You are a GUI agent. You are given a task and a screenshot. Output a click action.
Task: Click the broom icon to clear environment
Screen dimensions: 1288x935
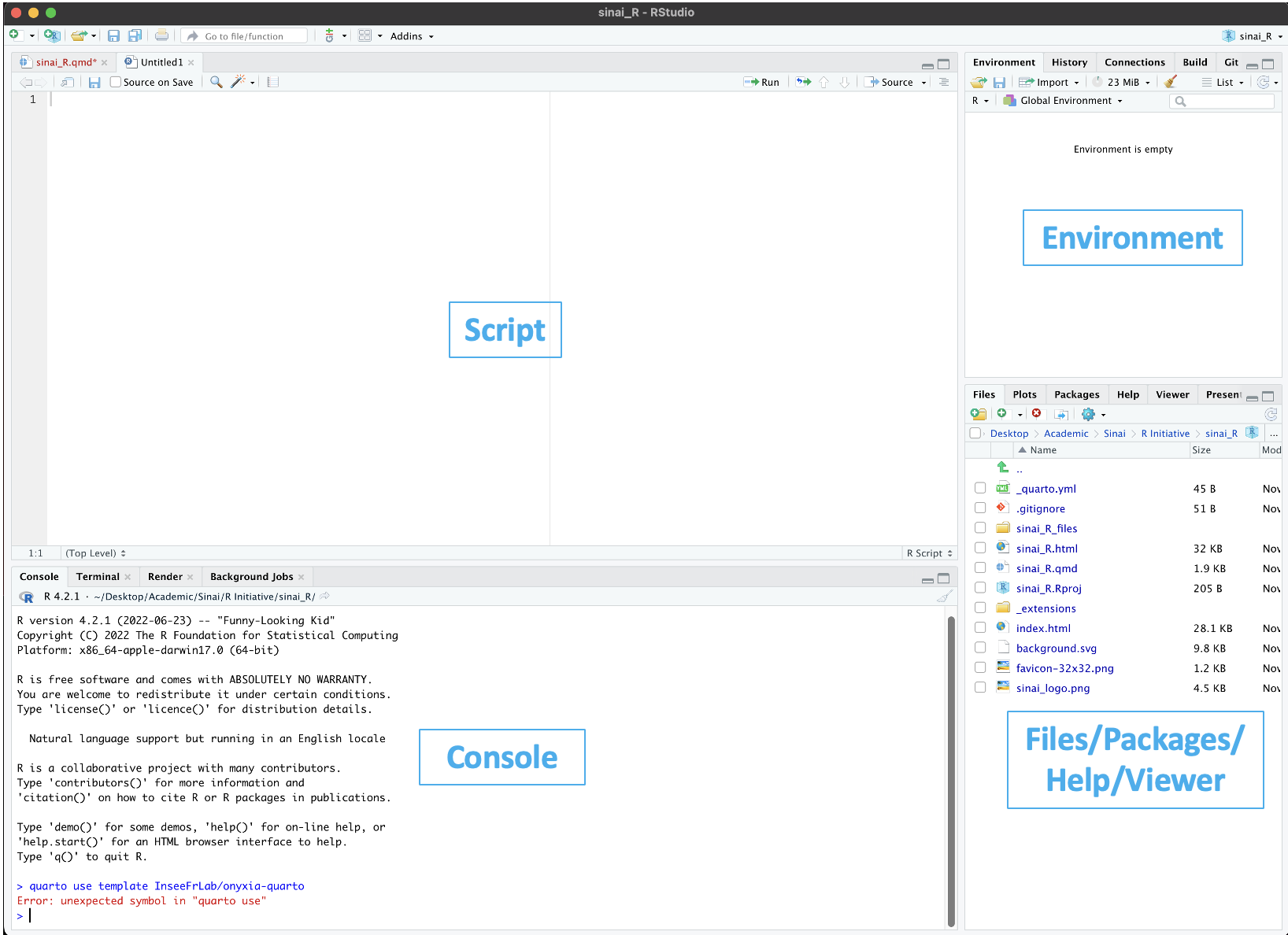pos(1171,82)
